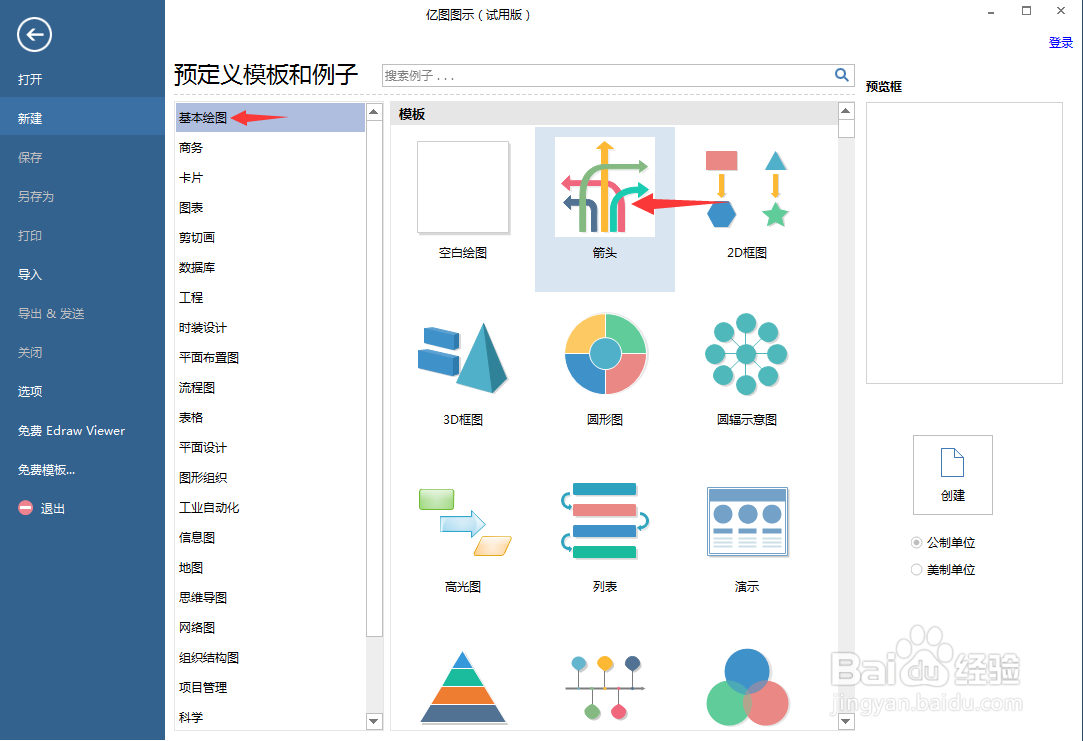Open the 登录 login link
Image resolution: width=1083 pixels, height=741 pixels.
coord(1060,42)
